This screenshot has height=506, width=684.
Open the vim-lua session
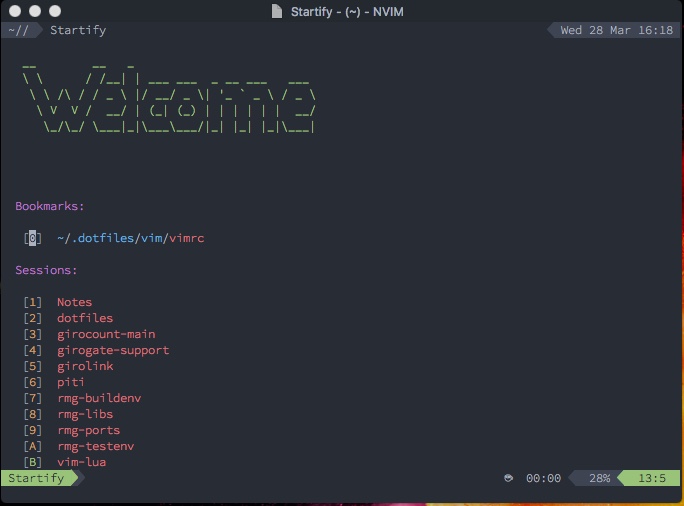click(82, 462)
